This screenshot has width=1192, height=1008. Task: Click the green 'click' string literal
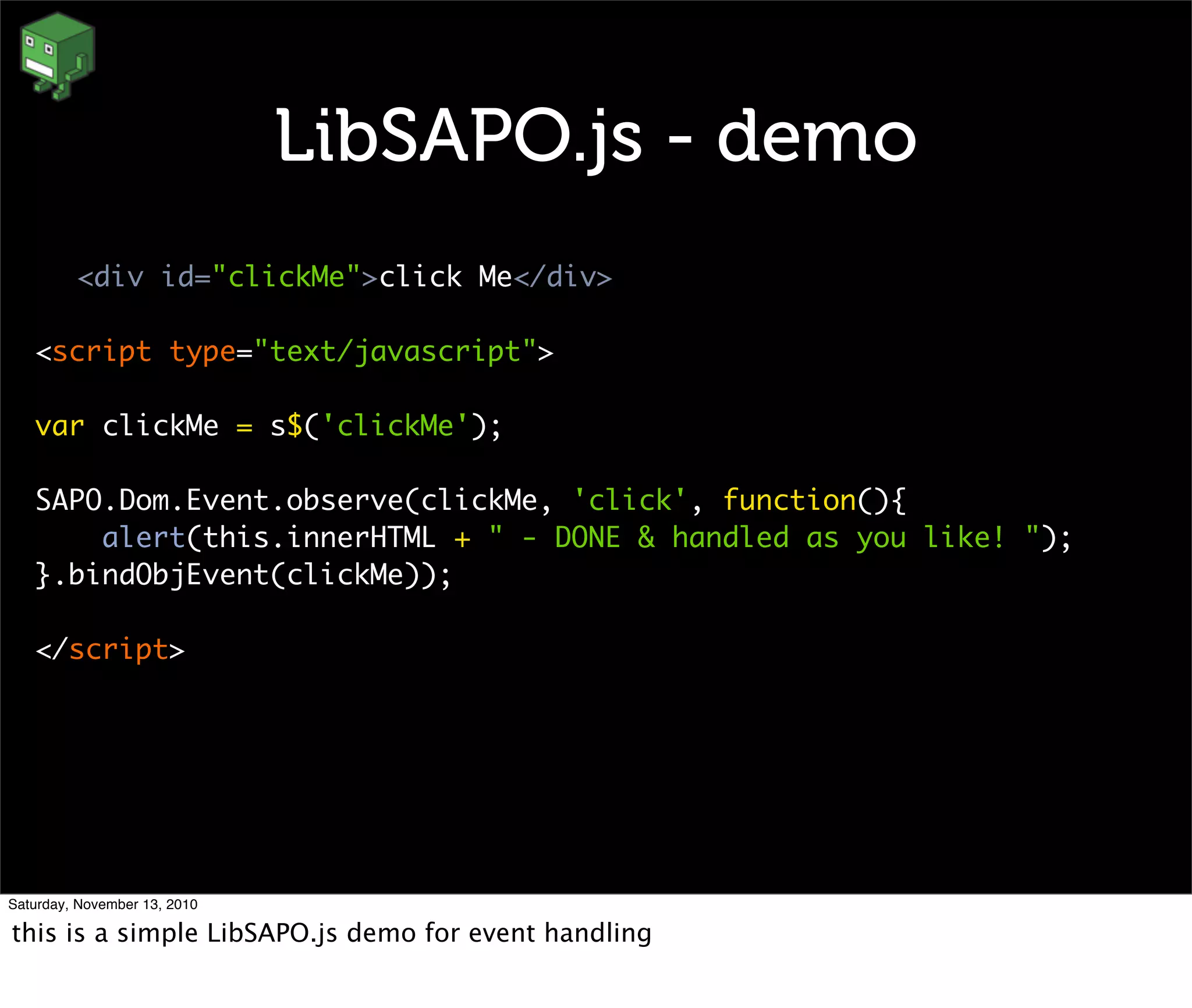[630, 501]
